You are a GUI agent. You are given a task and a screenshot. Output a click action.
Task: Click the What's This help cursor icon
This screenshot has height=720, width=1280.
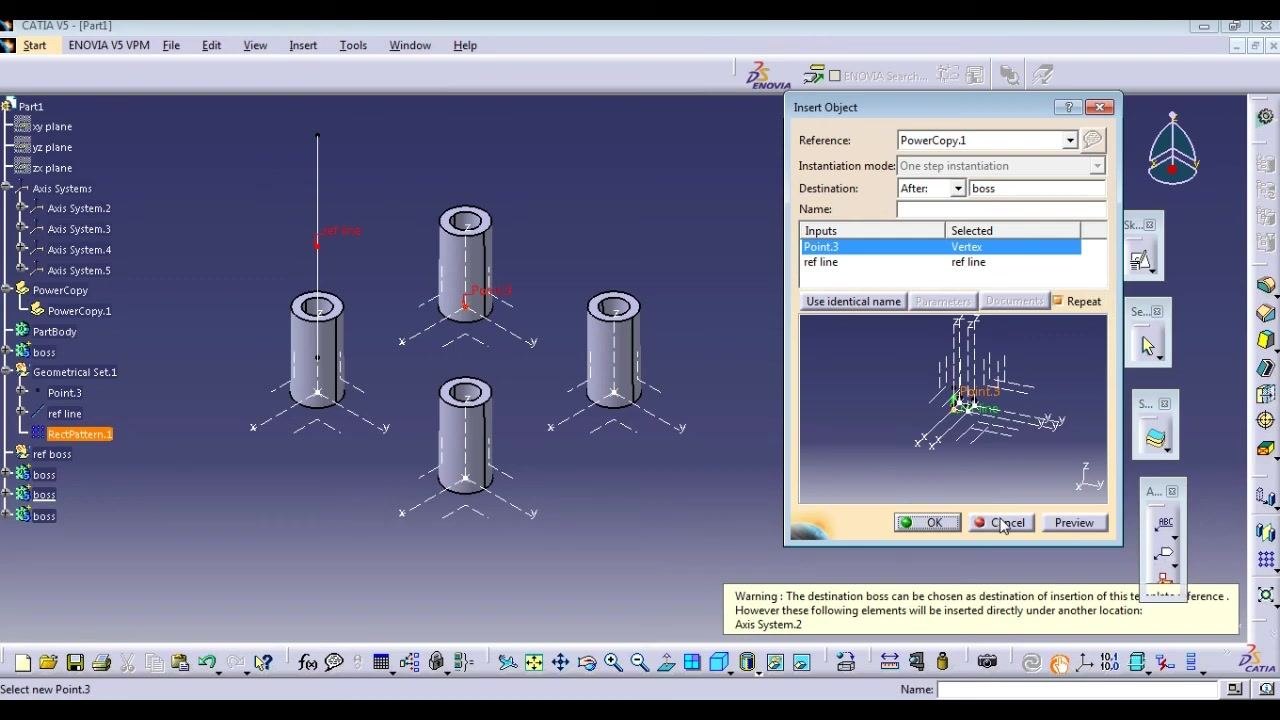263,662
